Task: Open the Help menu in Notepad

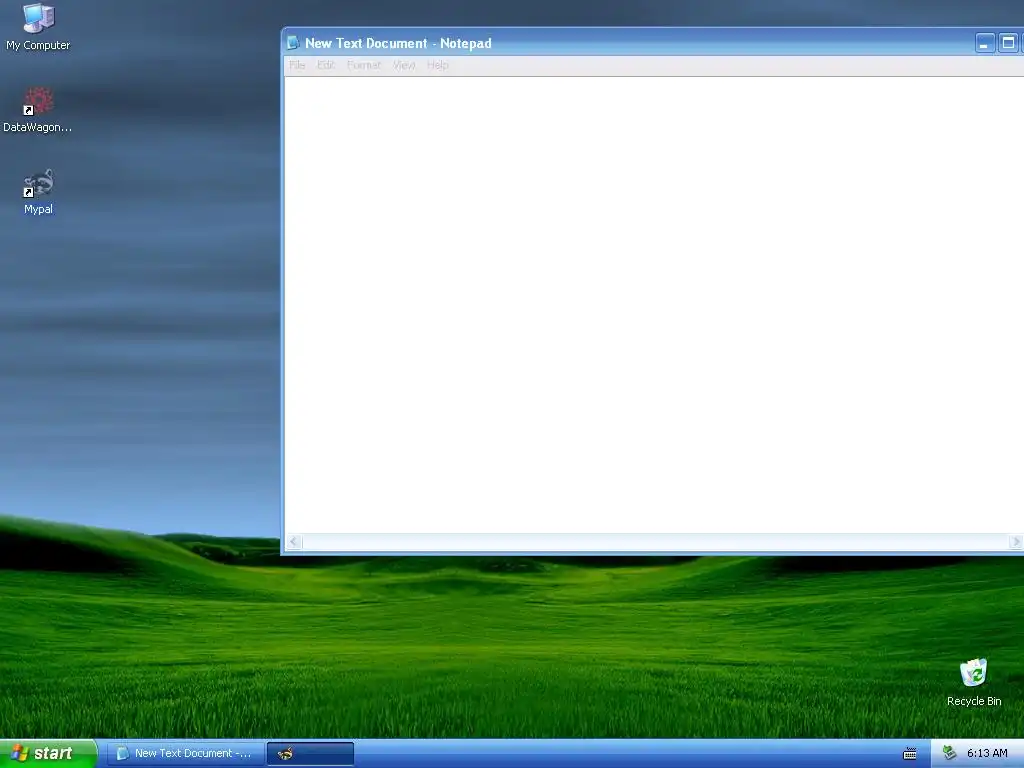Action: pyautogui.click(x=438, y=65)
